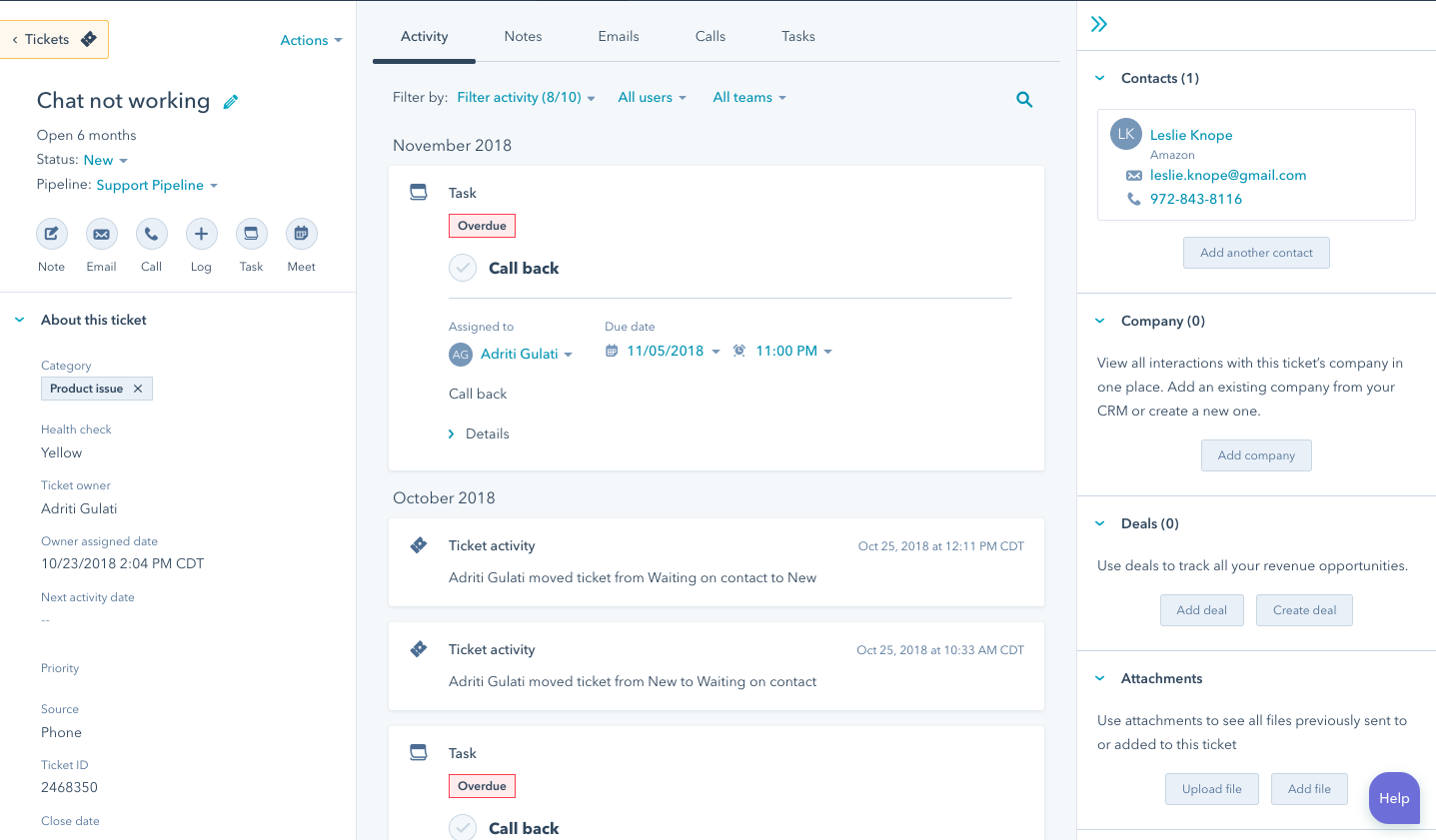Click the Call phone icon
Viewport: 1436px width, 840px height.
(151, 234)
